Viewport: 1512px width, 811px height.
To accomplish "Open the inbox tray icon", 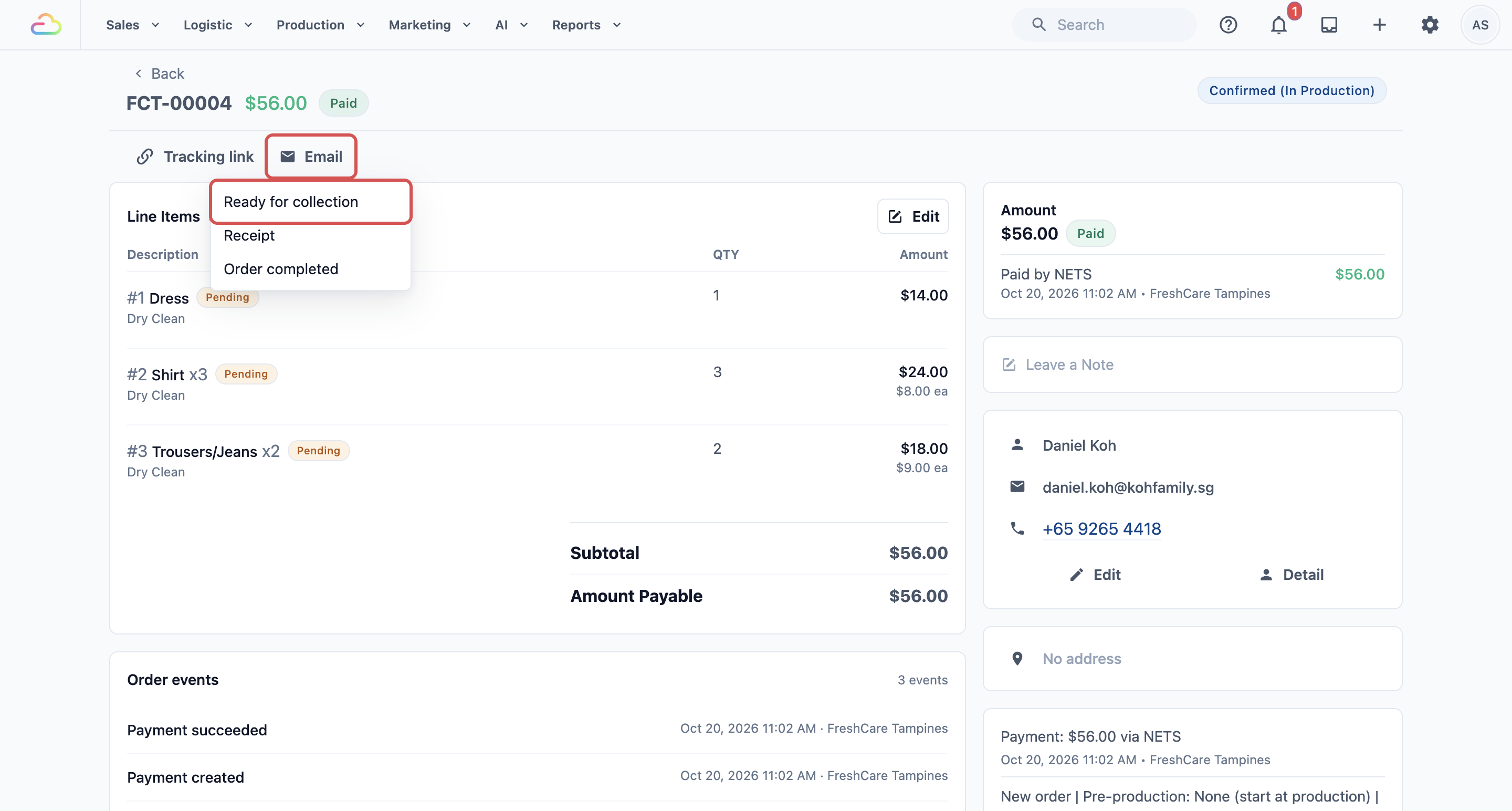I will [x=1329, y=25].
